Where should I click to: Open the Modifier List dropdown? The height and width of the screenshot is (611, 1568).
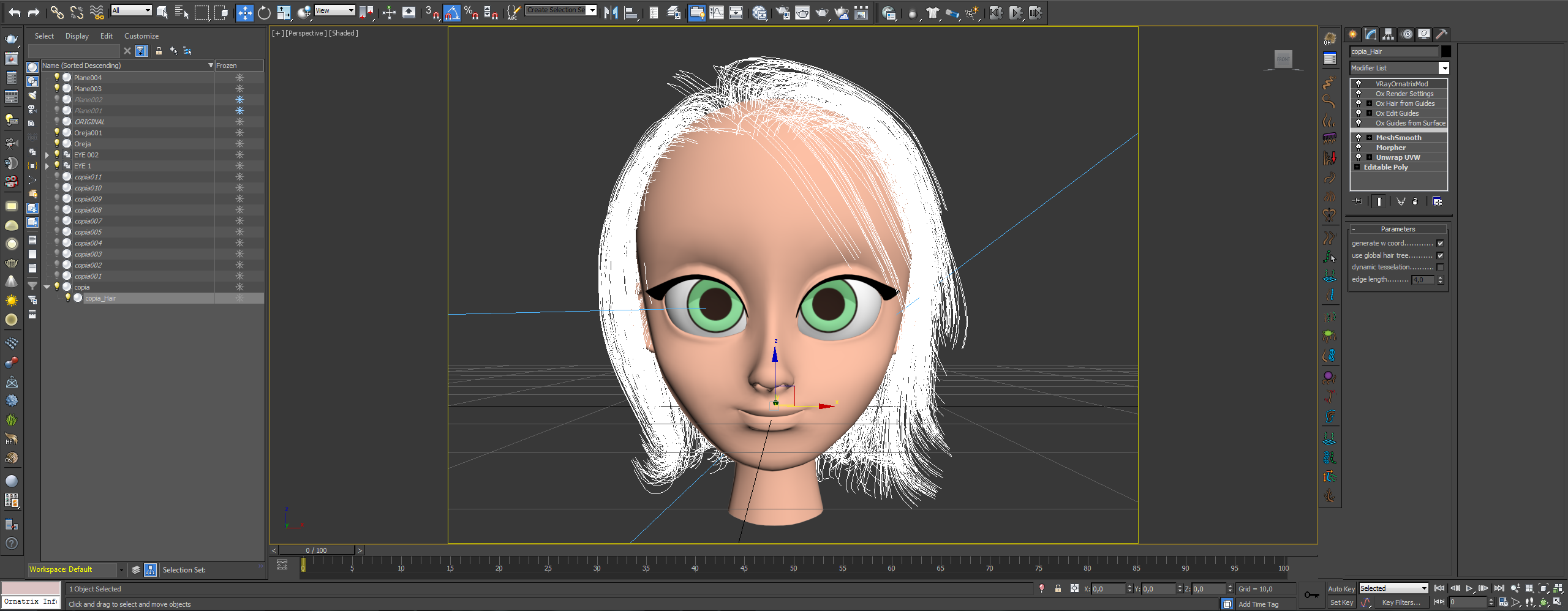click(x=1444, y=68)
